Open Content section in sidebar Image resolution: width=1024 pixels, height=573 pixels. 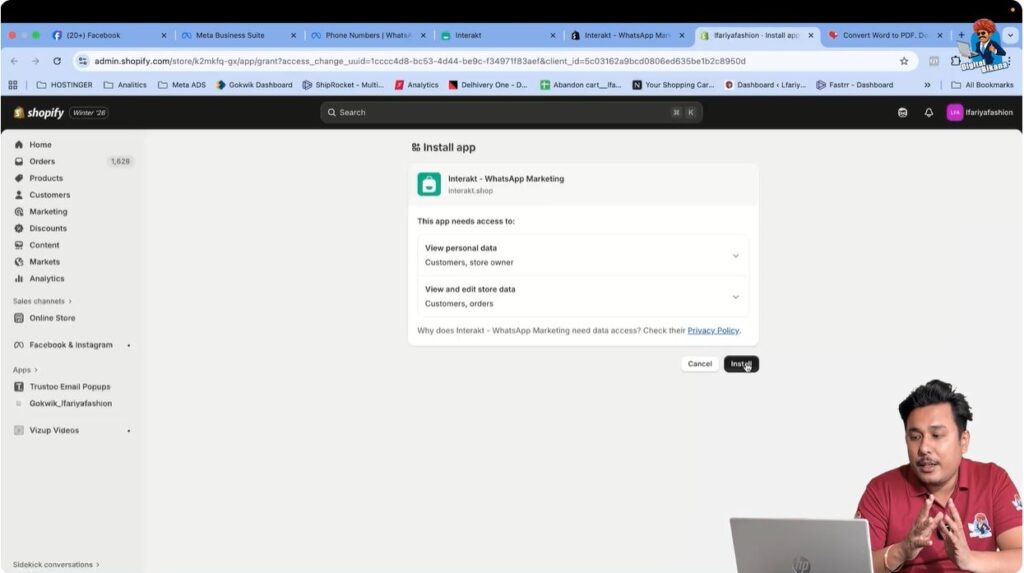[44, 245]
